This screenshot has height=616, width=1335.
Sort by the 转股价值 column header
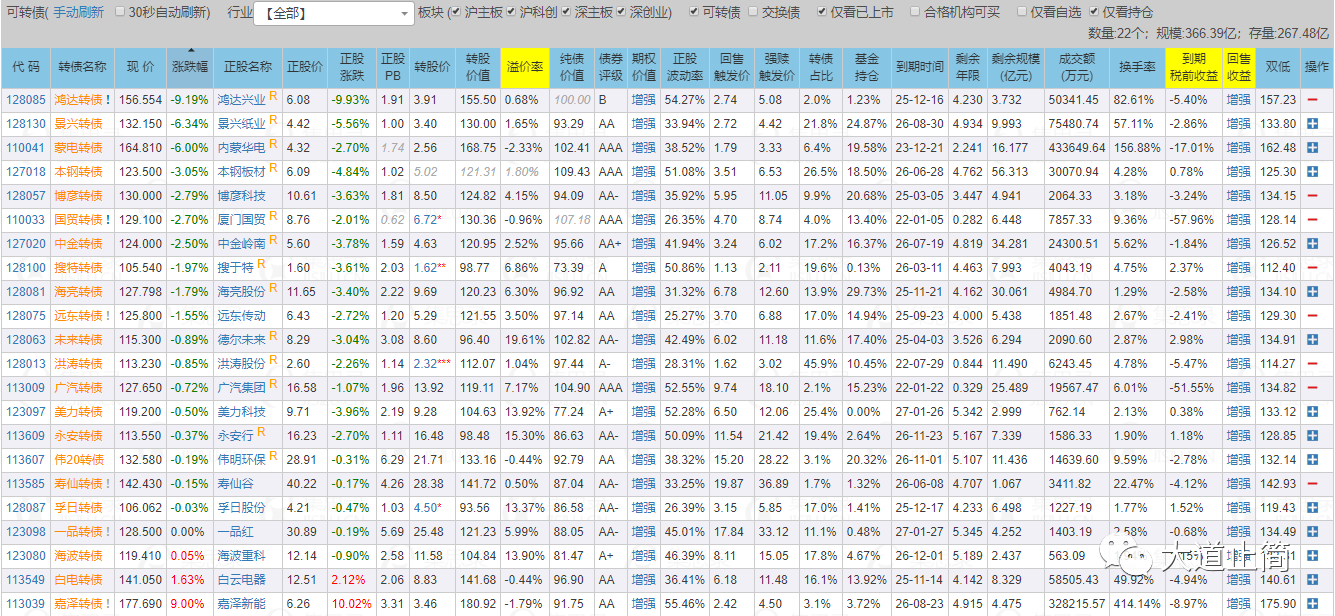(x=478, y=67)
